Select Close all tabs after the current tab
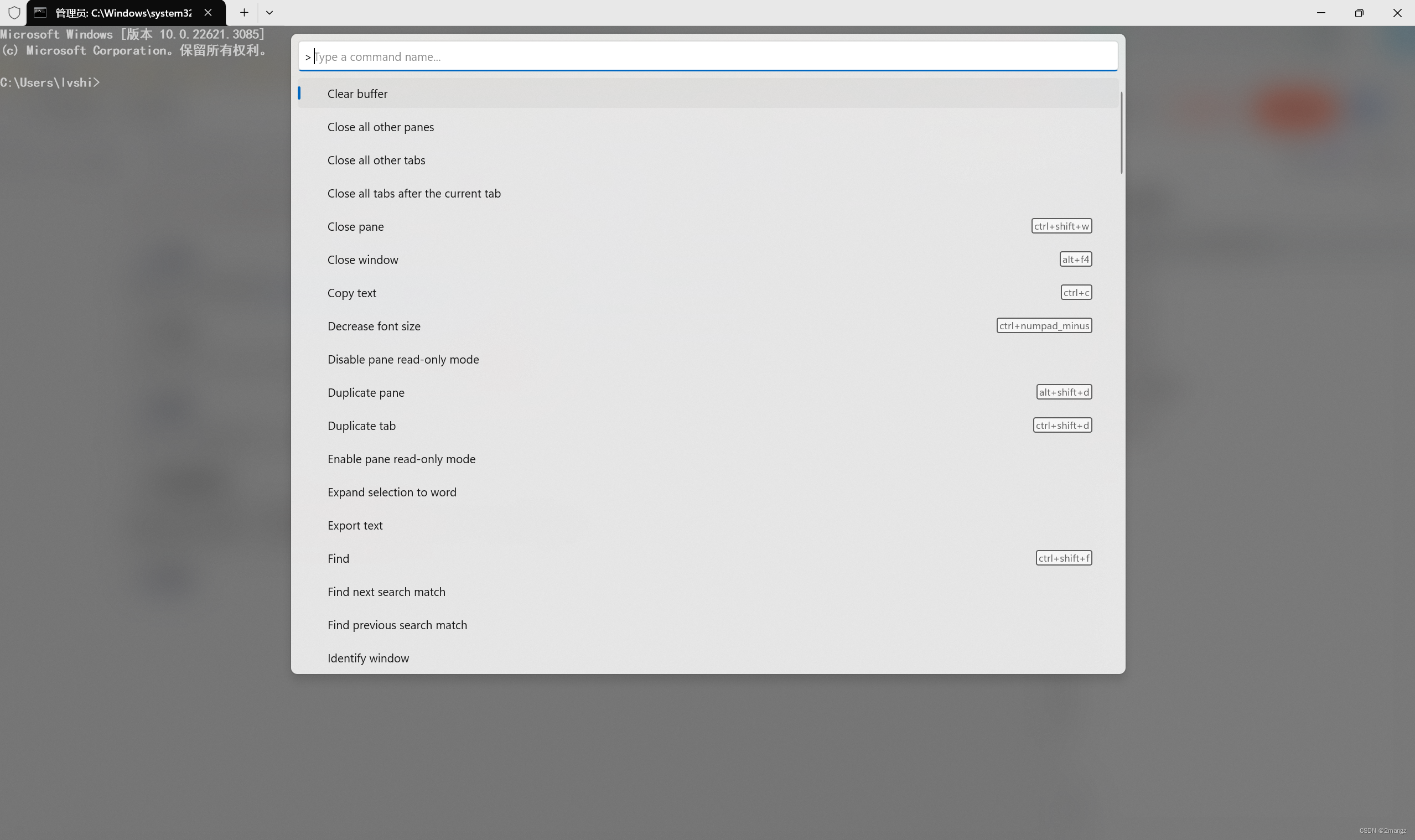Screen dimensions: 1415x840 [x=707, y=193]
